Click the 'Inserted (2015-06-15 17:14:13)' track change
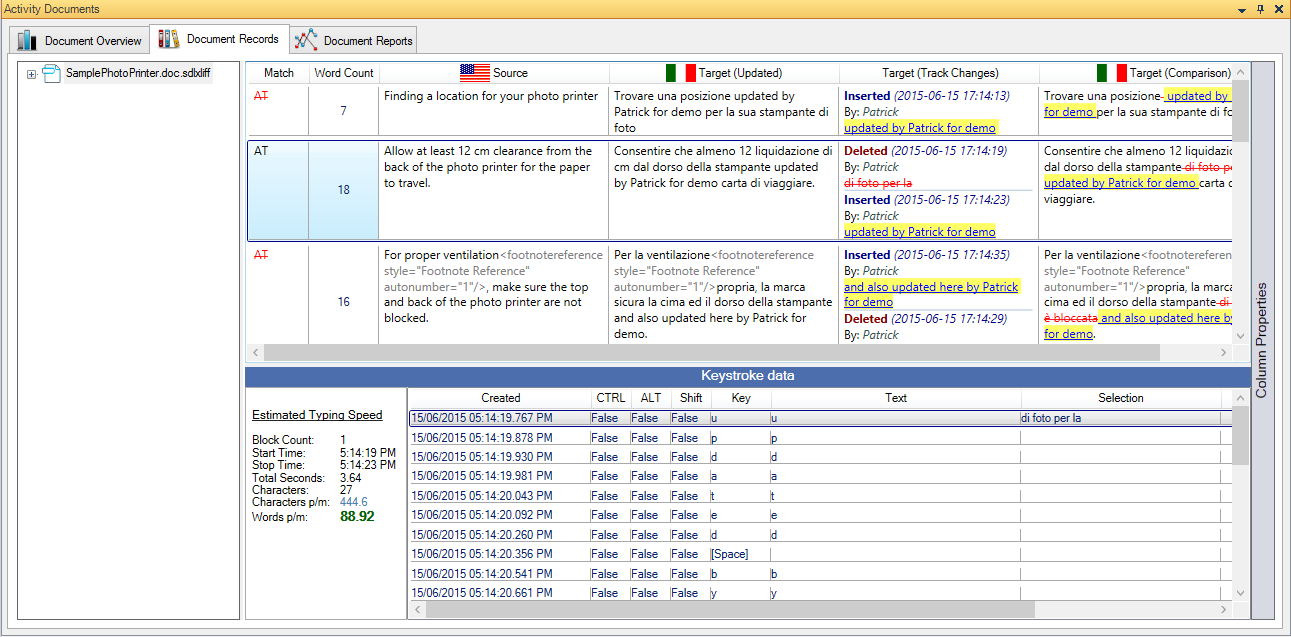1291x637 pixels. [x=927, y=96]
